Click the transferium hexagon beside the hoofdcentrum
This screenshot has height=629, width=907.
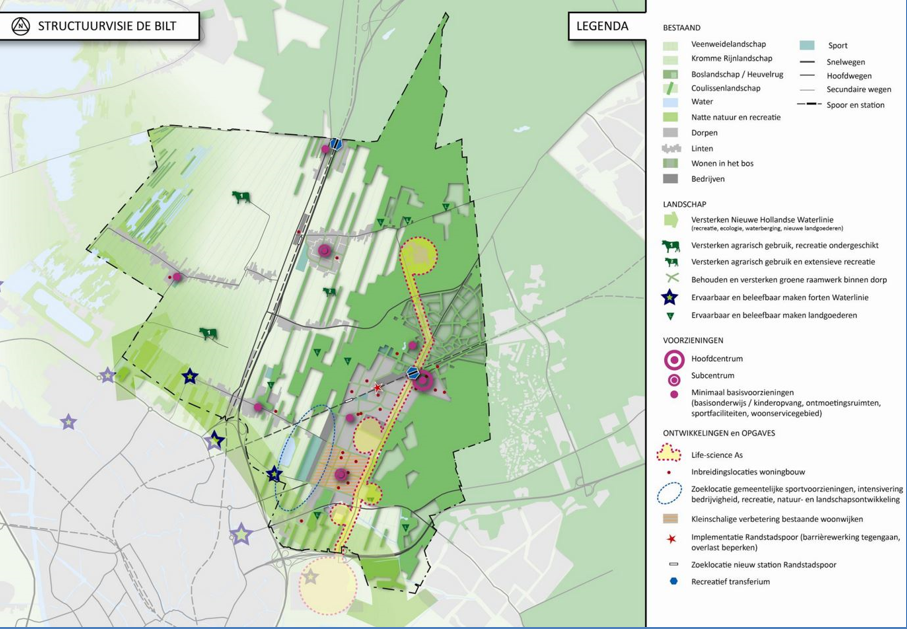pyautogui.click(x=413, y=373)
